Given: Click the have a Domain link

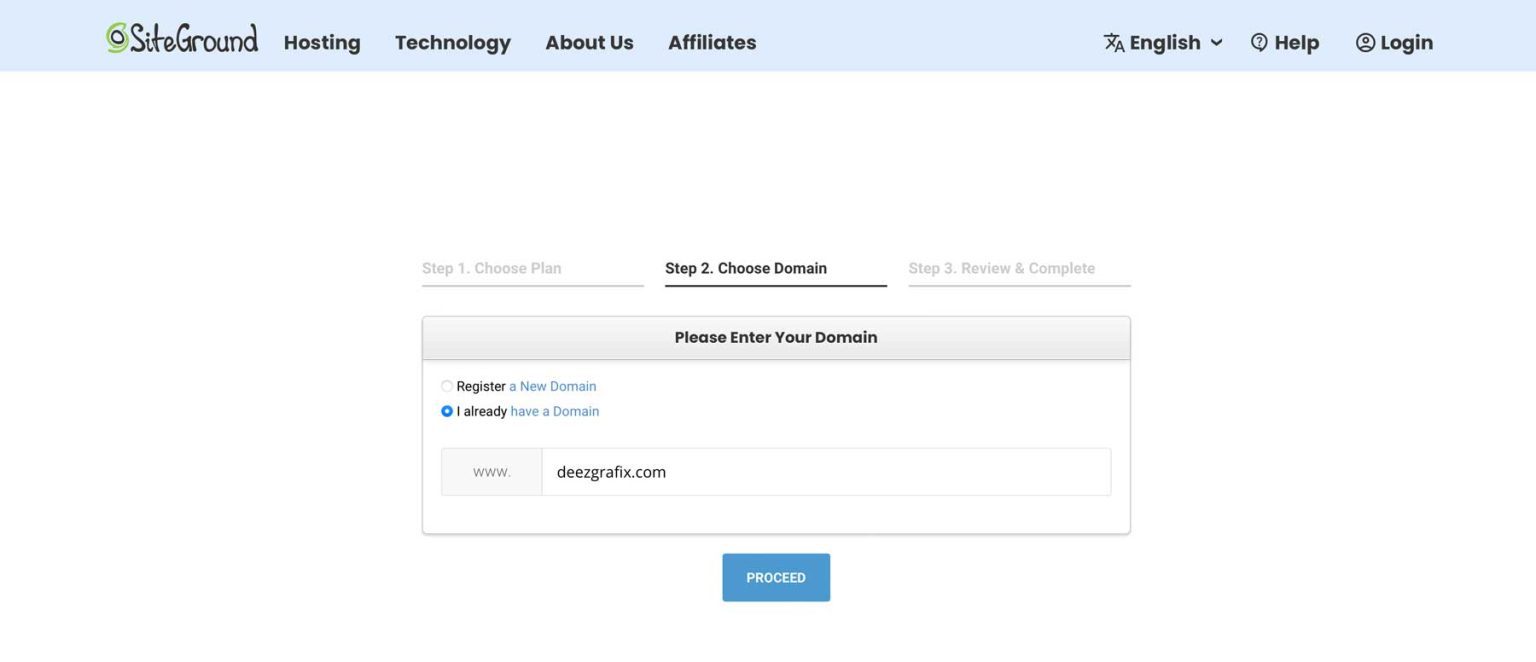Looking at the screenshot, I should 556,410.
